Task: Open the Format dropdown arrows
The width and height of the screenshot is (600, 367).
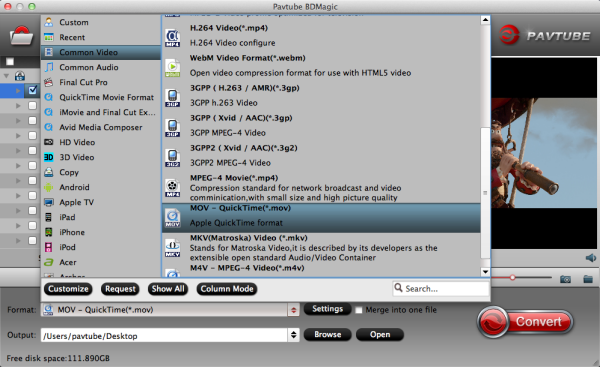Action: (x=293, y=310)
